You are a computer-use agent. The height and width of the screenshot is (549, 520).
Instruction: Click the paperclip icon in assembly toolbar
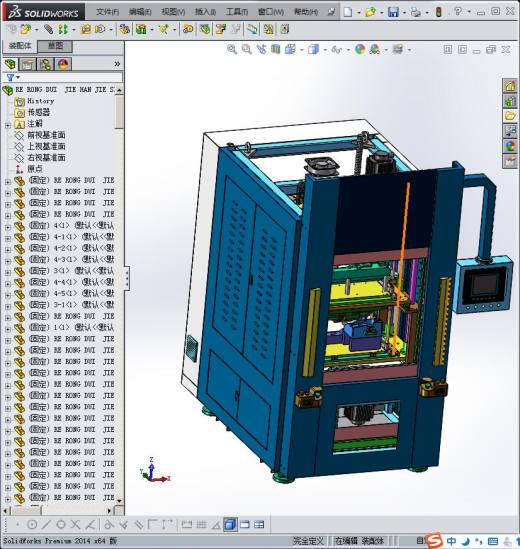[x=48, y=29]
